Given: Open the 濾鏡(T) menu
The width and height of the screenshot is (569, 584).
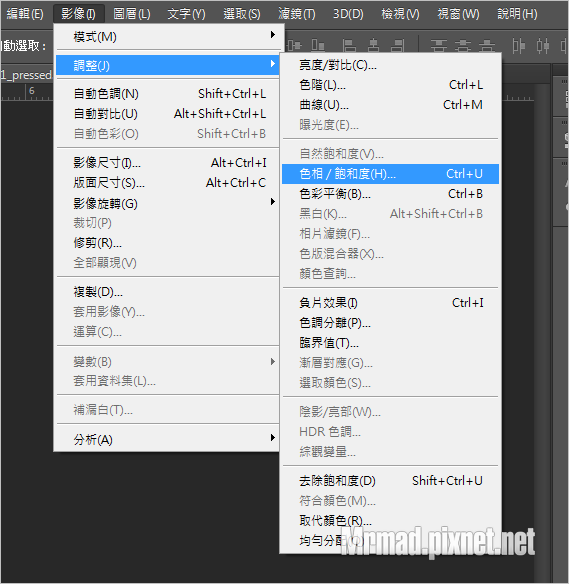Looking at the screenshot, I should pyautogui.click(x=297, y=14).
